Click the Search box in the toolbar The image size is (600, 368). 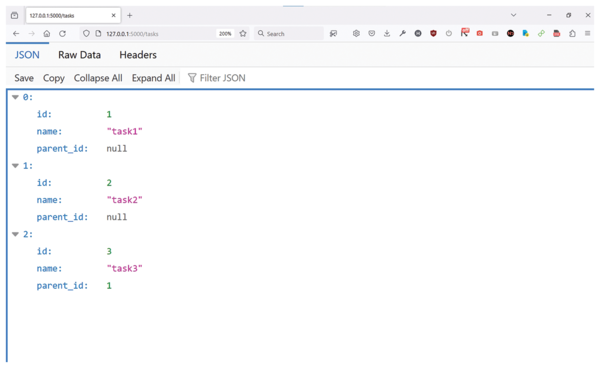pyautogui.click(x=289, y=34)
